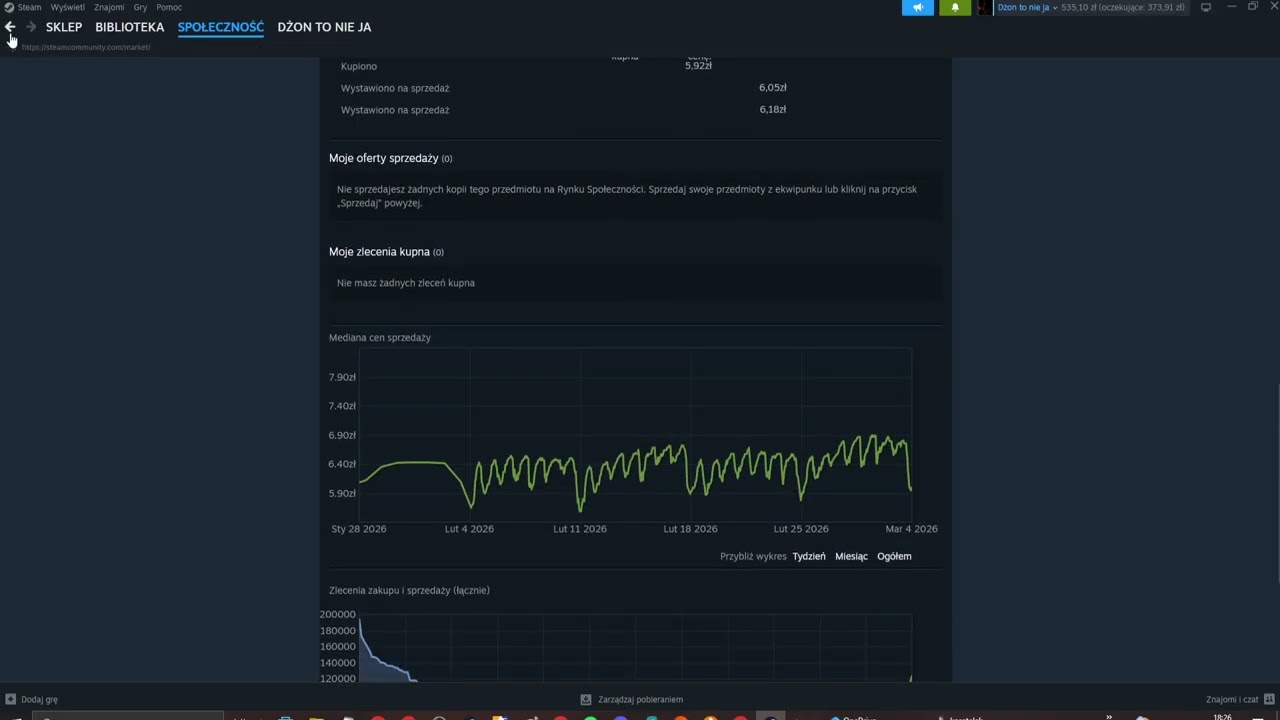Click the Zarządzaj pobieraniem label

[640, 700]
